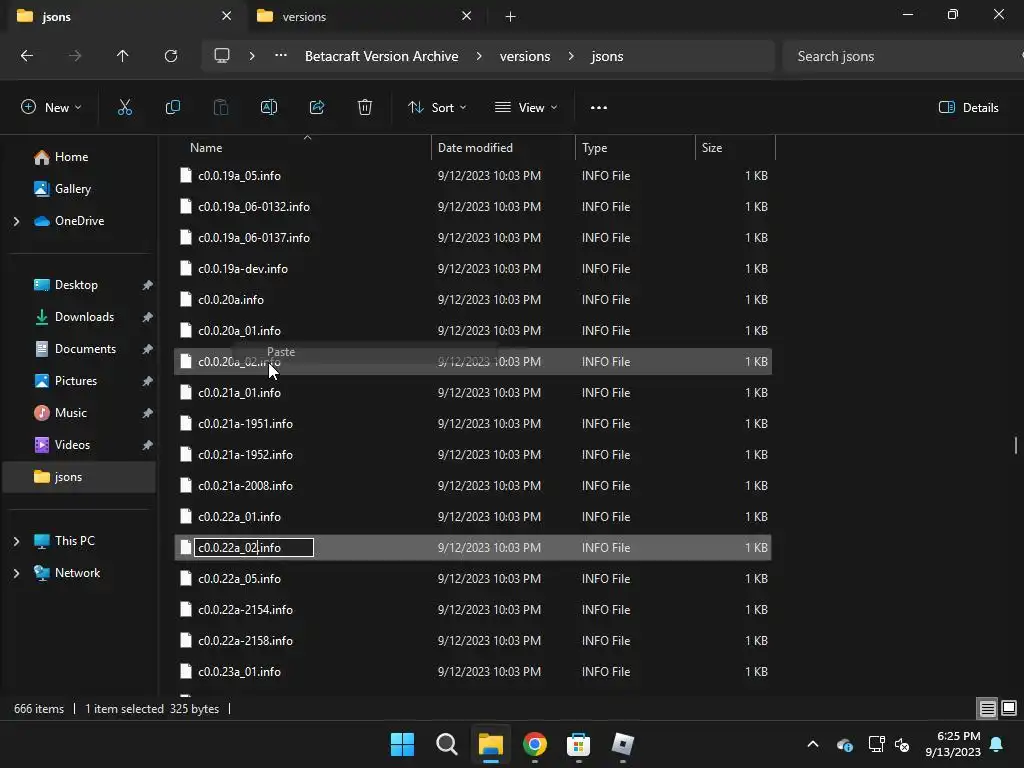The image size is (1024, 768).
Task: Click the rename field for c0.0.22a_02.info
Action: 254,547
